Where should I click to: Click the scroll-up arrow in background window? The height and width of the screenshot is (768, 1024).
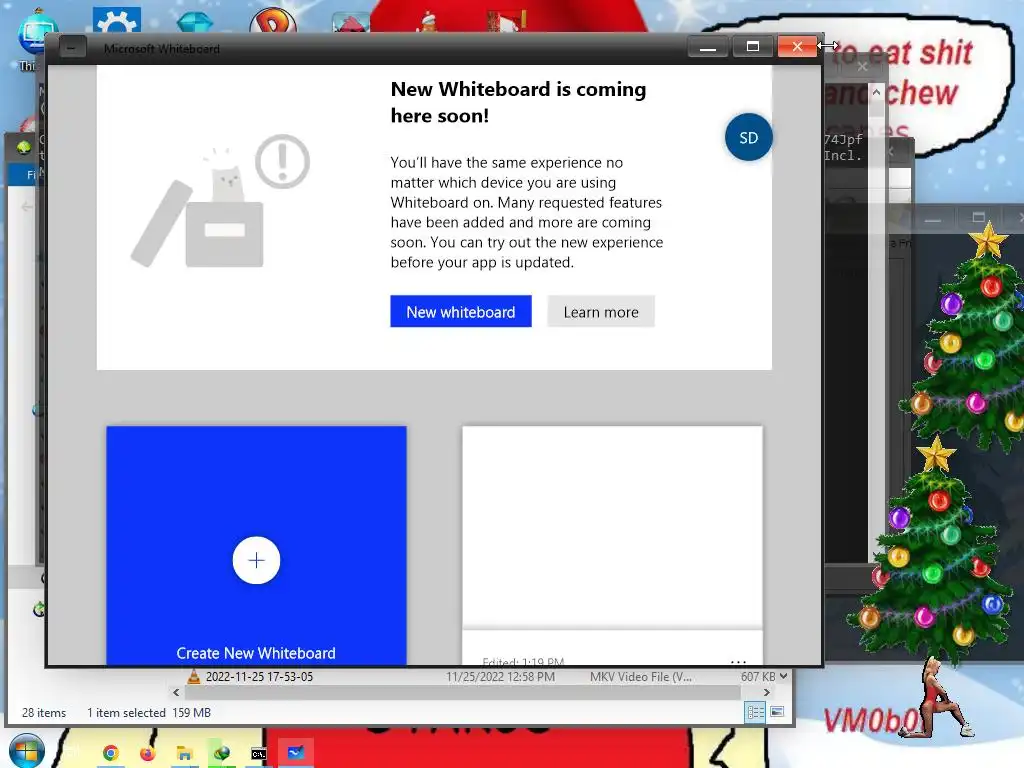pyautogui.click(x=876, y=92)
